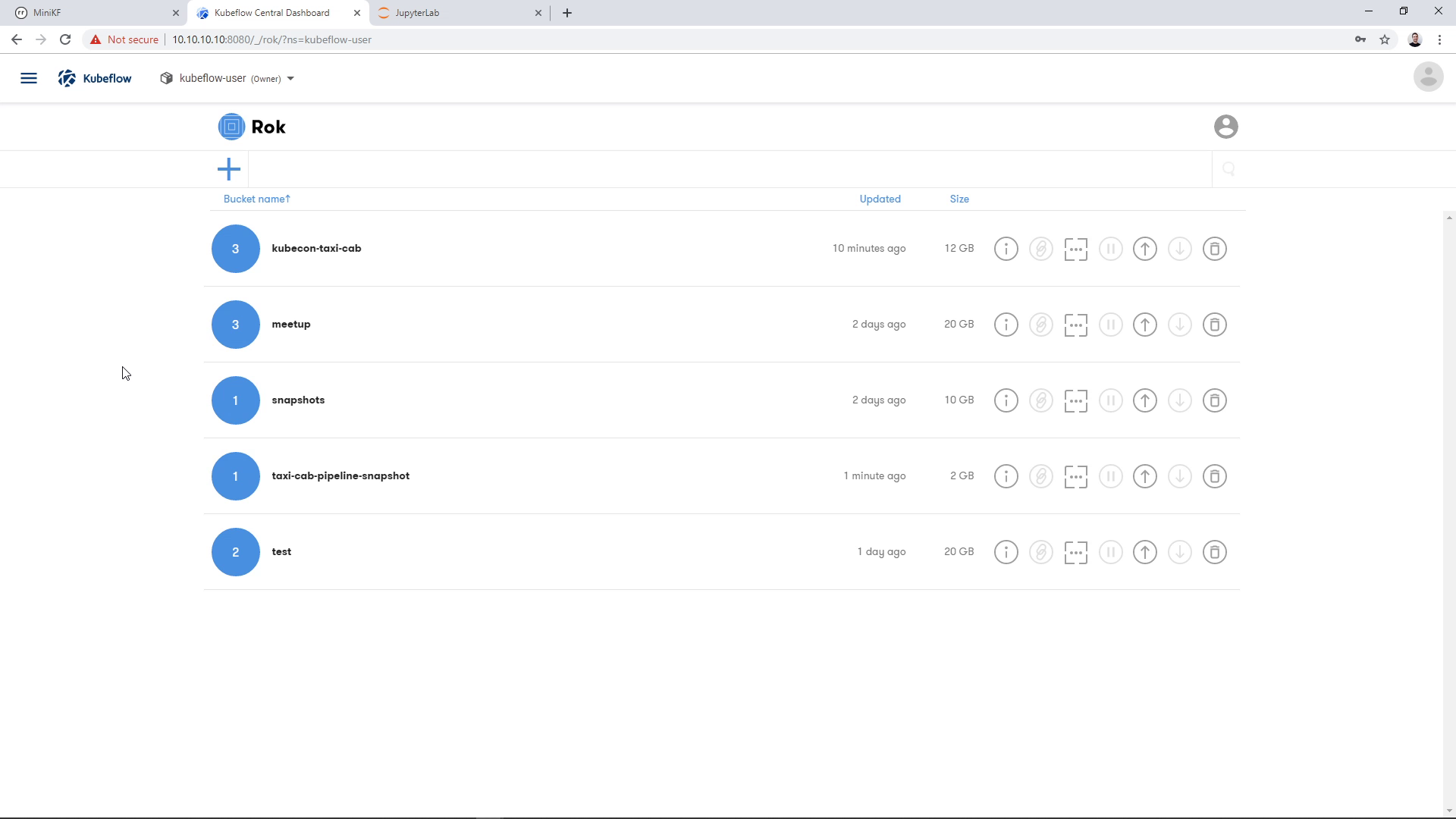Expand kubeflow-user namespace dropdown
This screenshot has width=1456, height=819.
[227, 78]
